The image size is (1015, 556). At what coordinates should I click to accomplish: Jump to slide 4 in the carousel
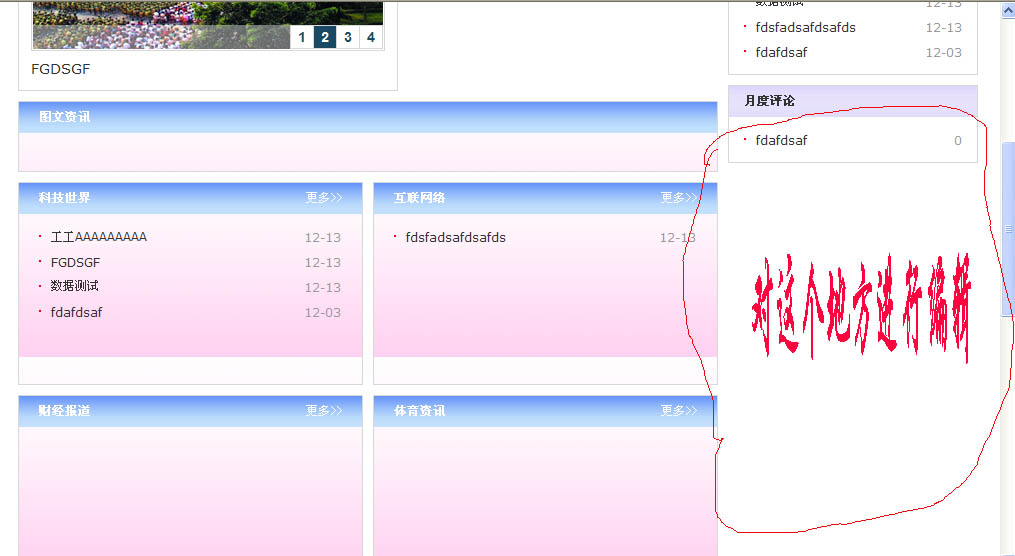pyautogui.click(x=371, y=37)
